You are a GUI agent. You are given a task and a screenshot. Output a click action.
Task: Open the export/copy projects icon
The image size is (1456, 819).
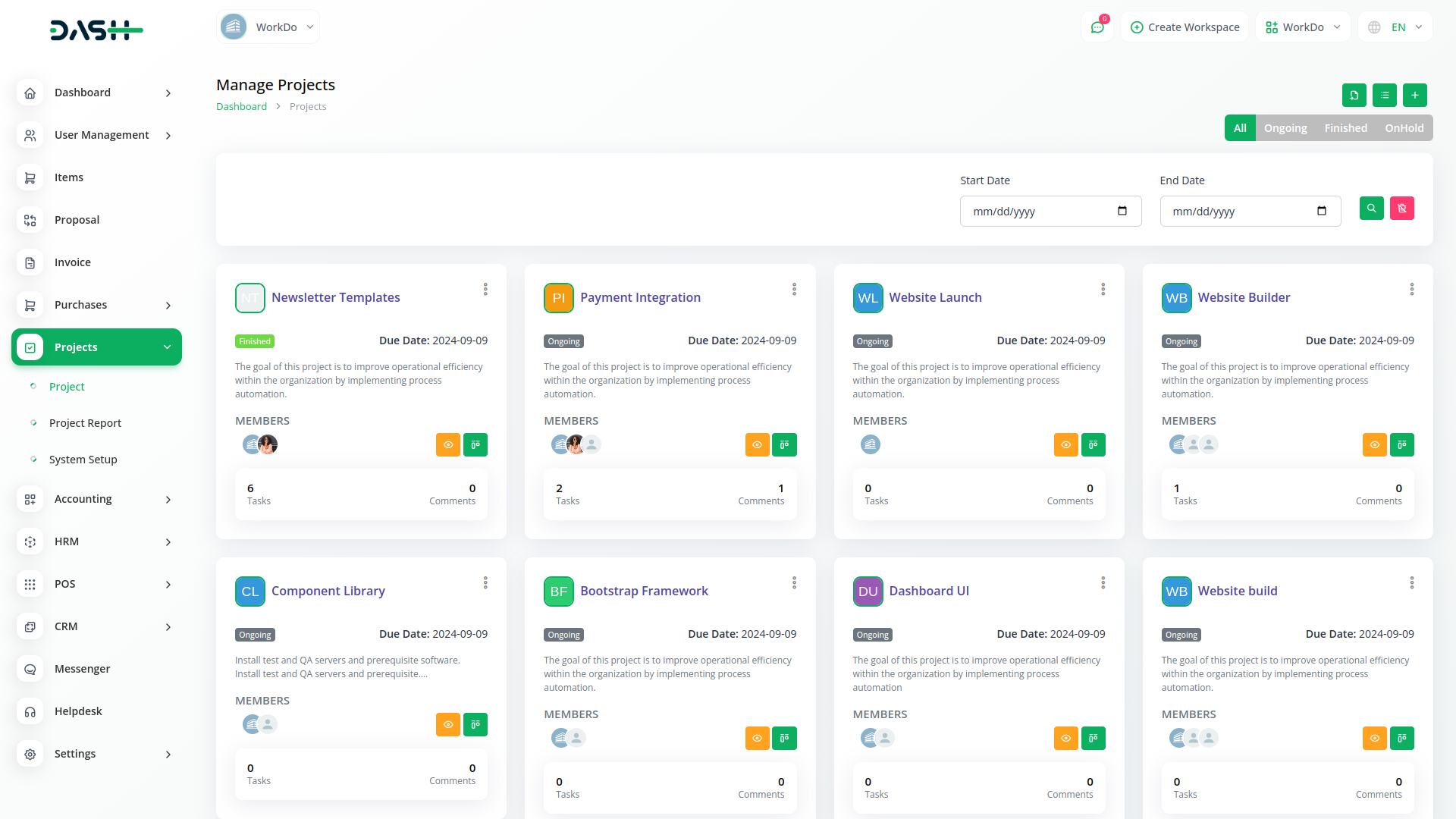pos(1355,96)
